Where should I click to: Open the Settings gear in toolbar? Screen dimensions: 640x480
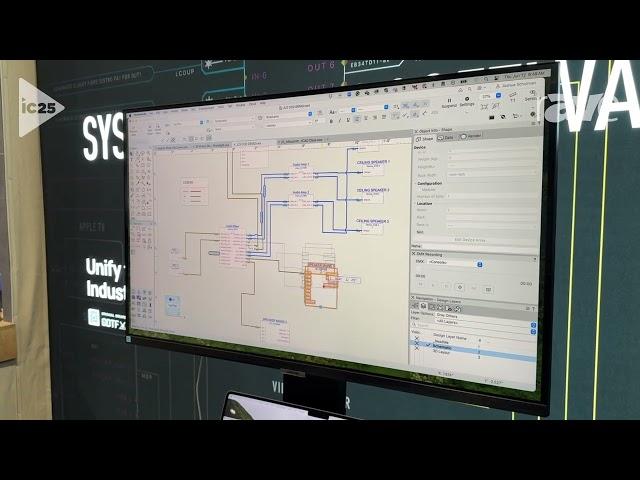click(x=467, y=99)
